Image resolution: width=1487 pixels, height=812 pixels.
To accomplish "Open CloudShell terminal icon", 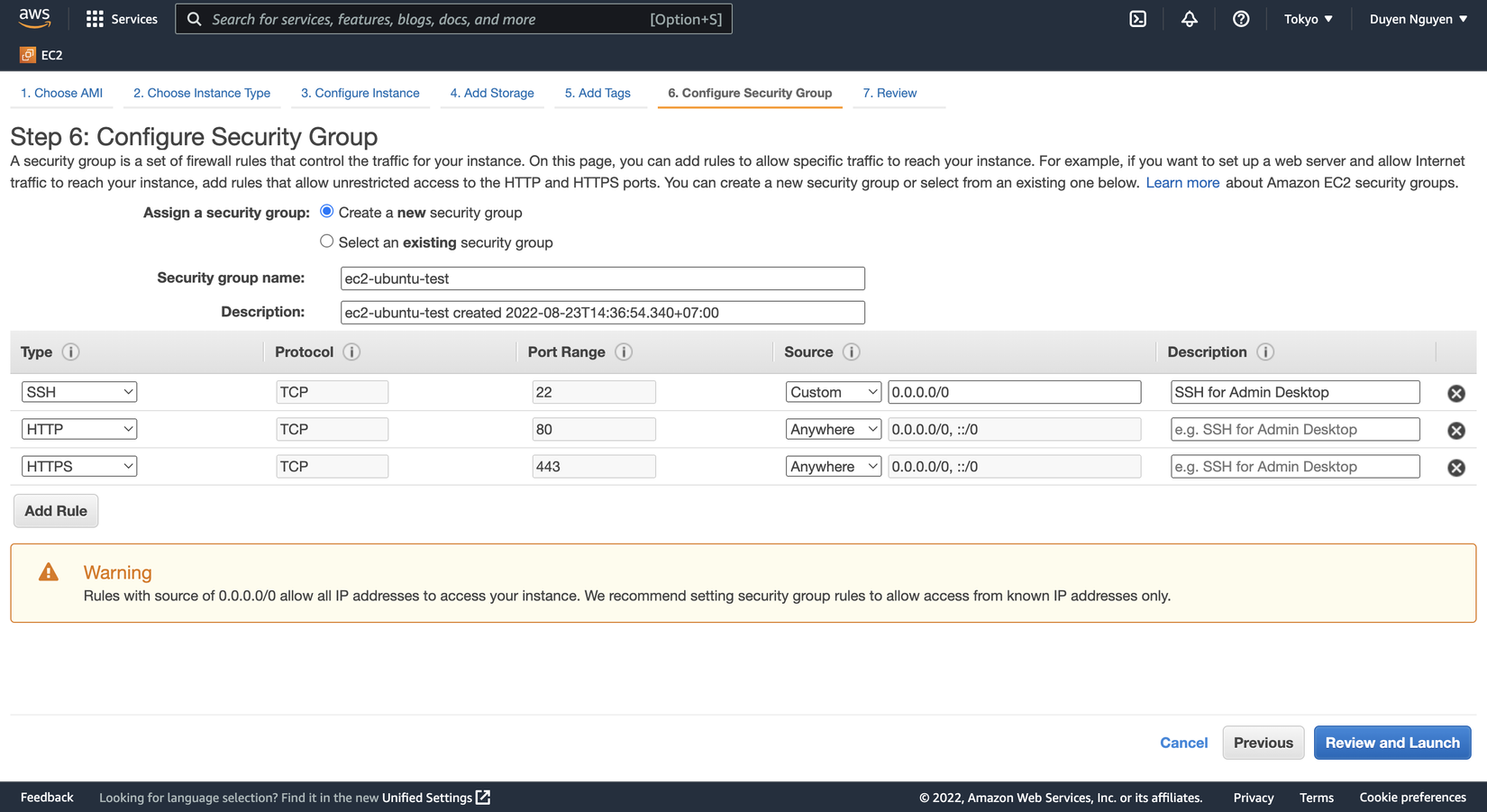I will pyautogui.click(x=1138, y=19).
